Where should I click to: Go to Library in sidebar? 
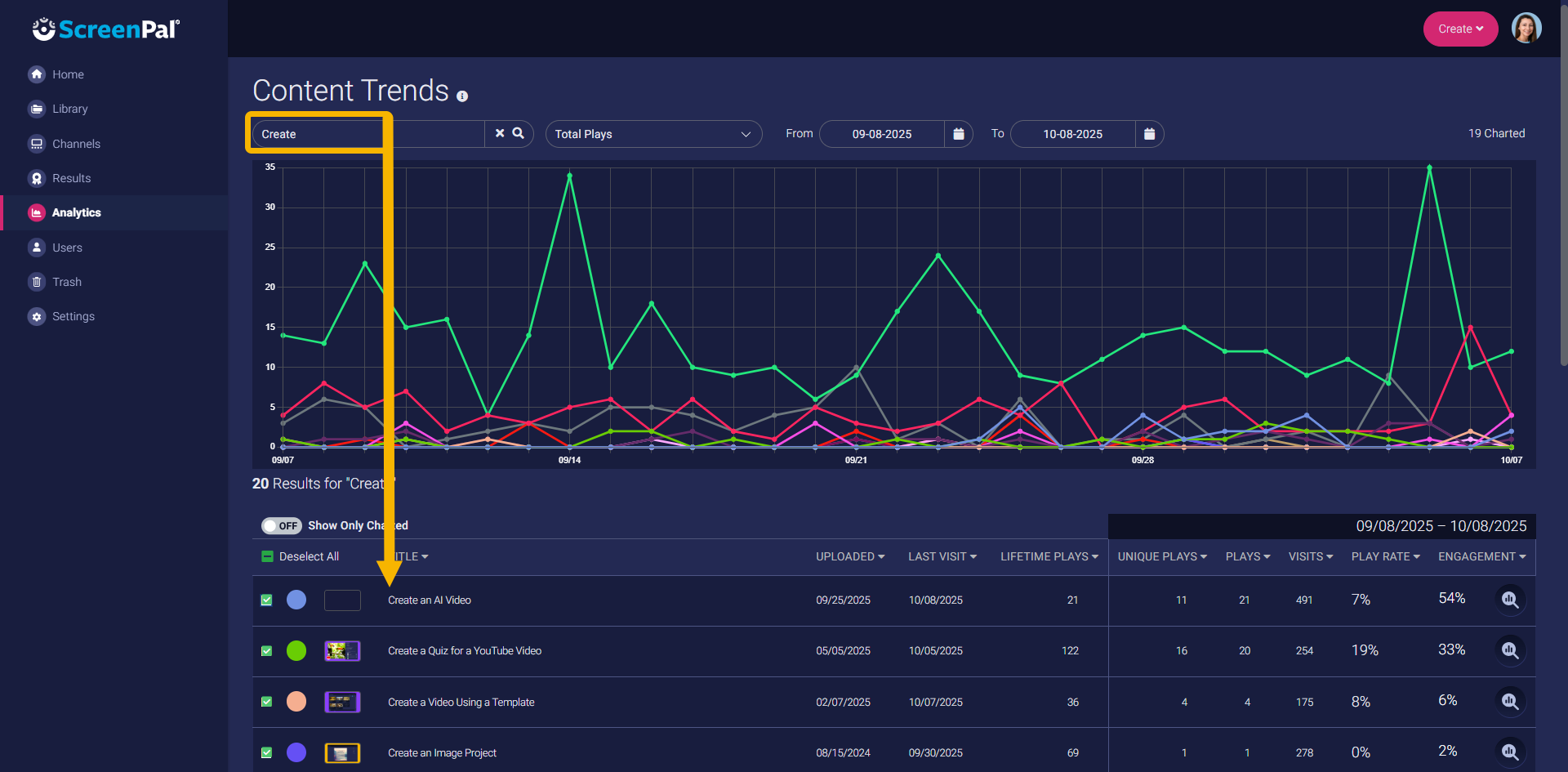tap(69, 109)
